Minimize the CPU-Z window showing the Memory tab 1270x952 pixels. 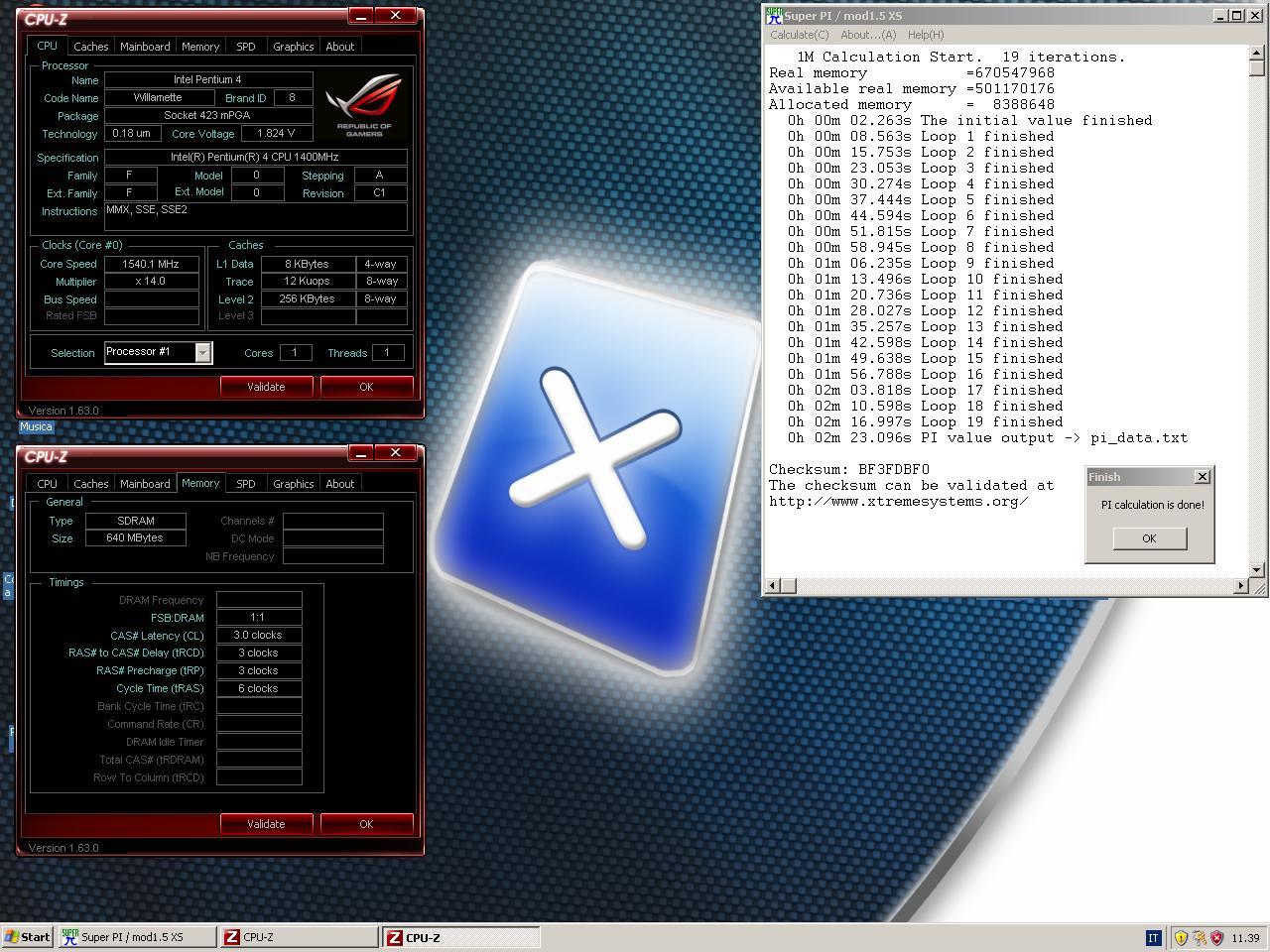coord(361,453)
